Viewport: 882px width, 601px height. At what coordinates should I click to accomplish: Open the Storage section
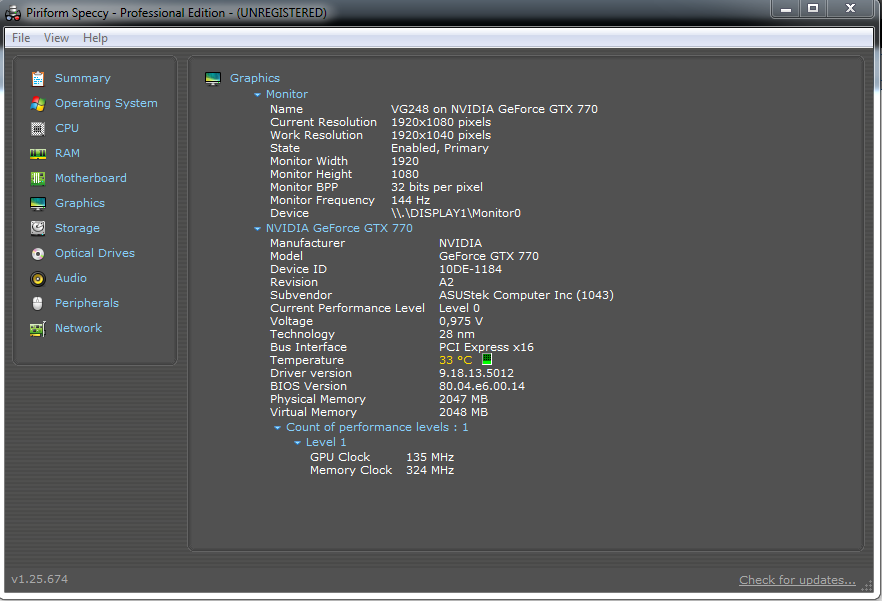77,228
